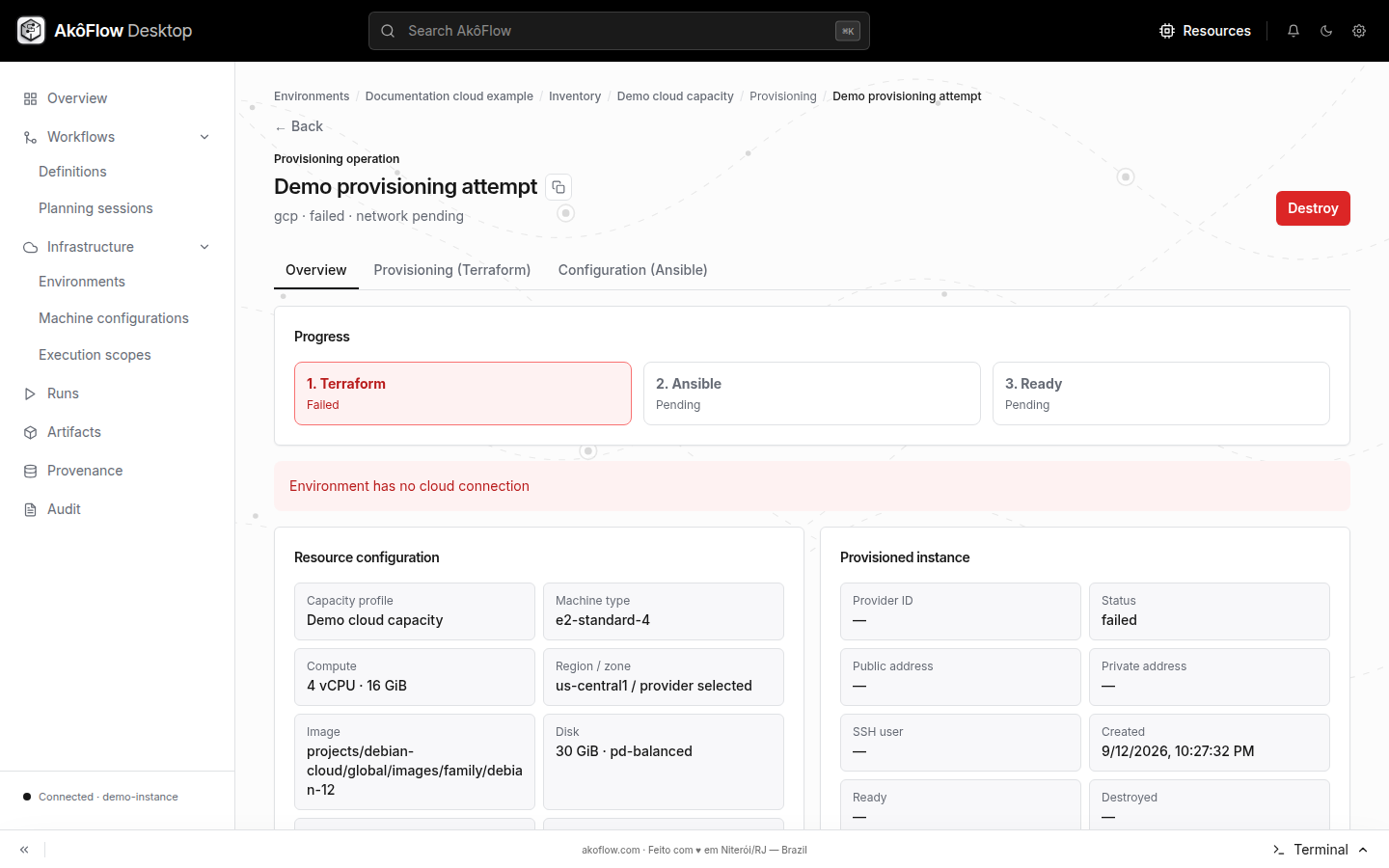Open the Inventory breadcrumb
This screenshot has height=868, width=1389.
tap(575, 96)
